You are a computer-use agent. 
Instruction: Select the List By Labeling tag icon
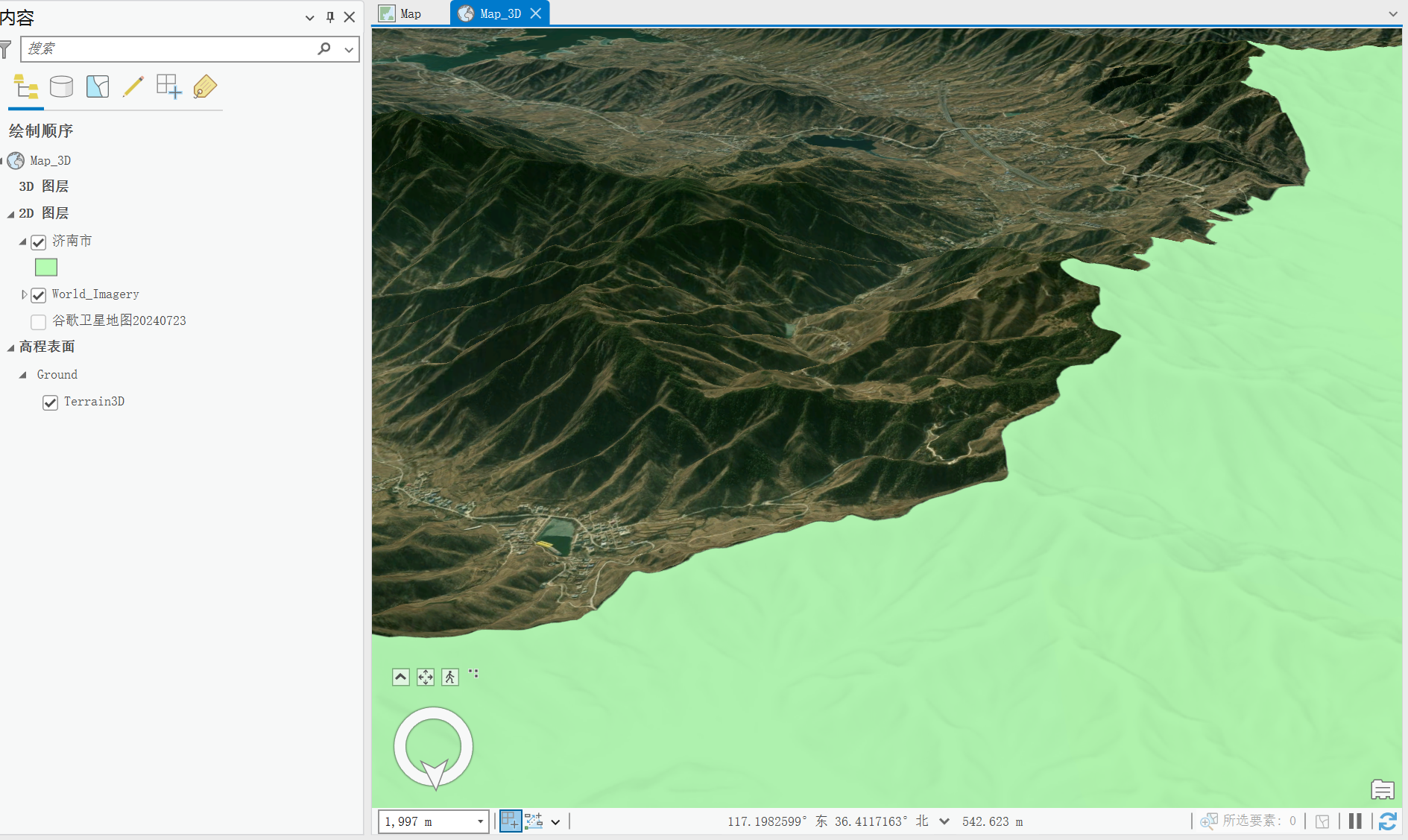pos(205,87)
